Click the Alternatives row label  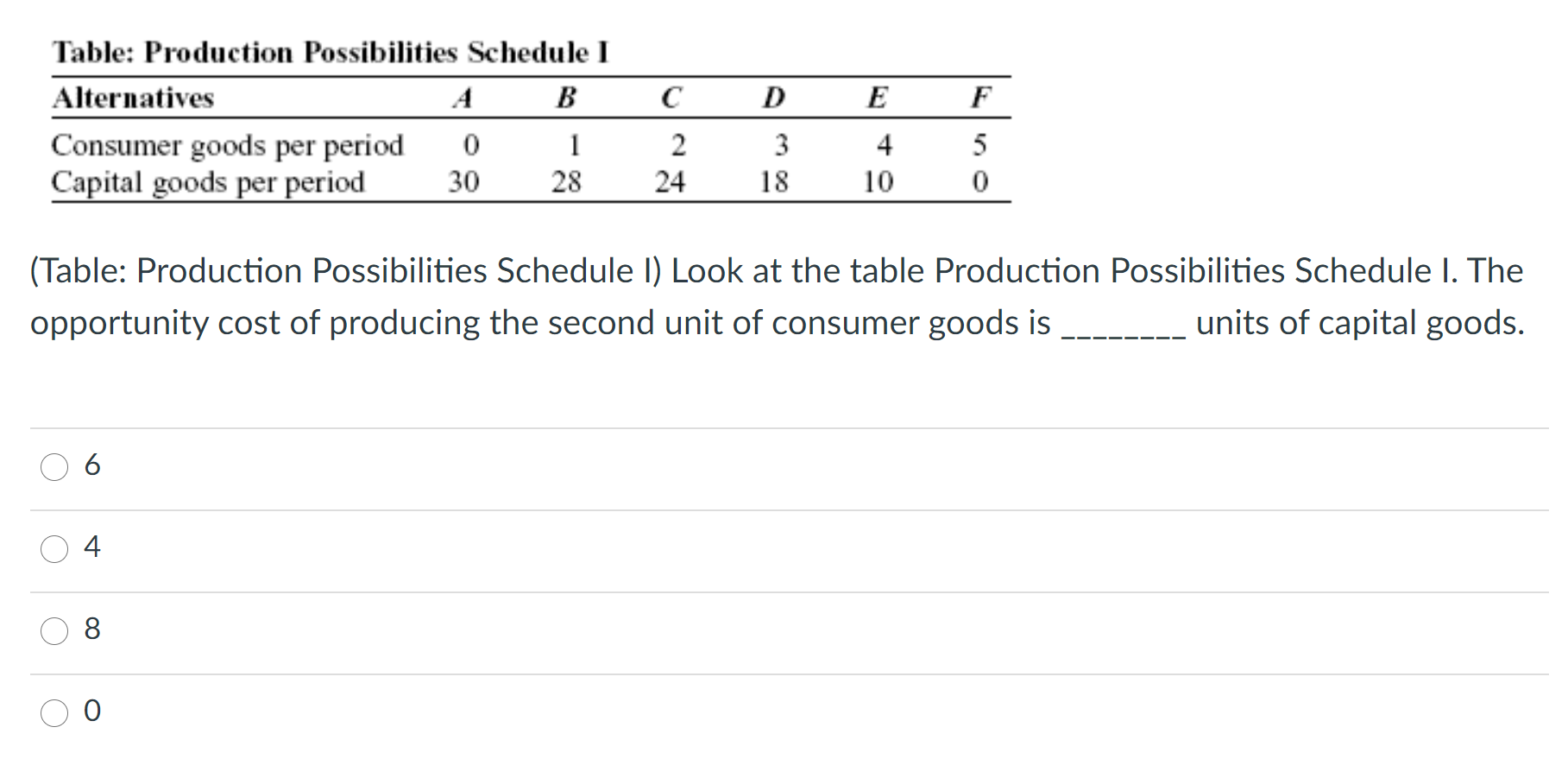132,98
